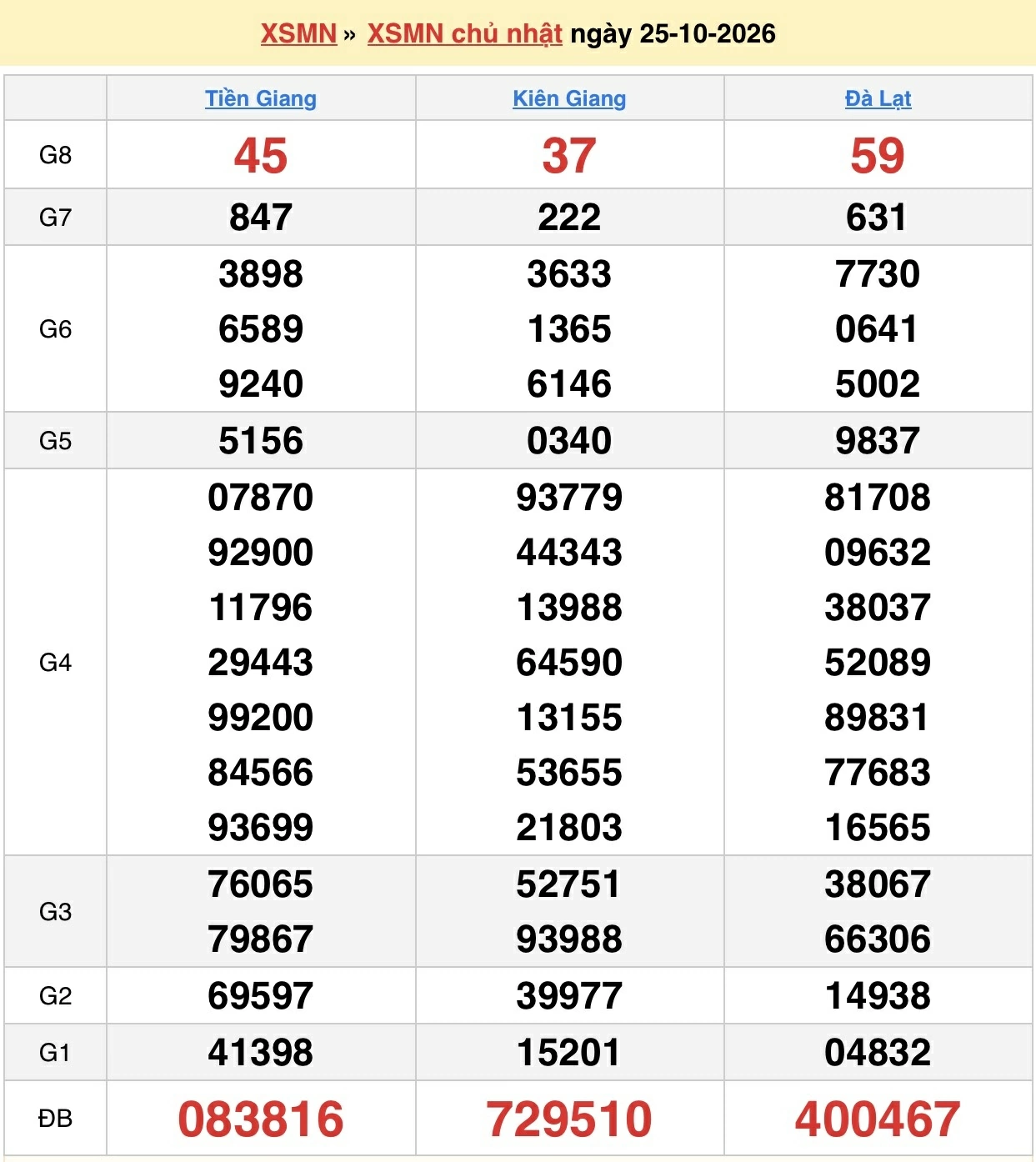Select Đà Lạt G5 number 9837
This screenshot has height=1162, width=1036.
click(x=878, y=441)
